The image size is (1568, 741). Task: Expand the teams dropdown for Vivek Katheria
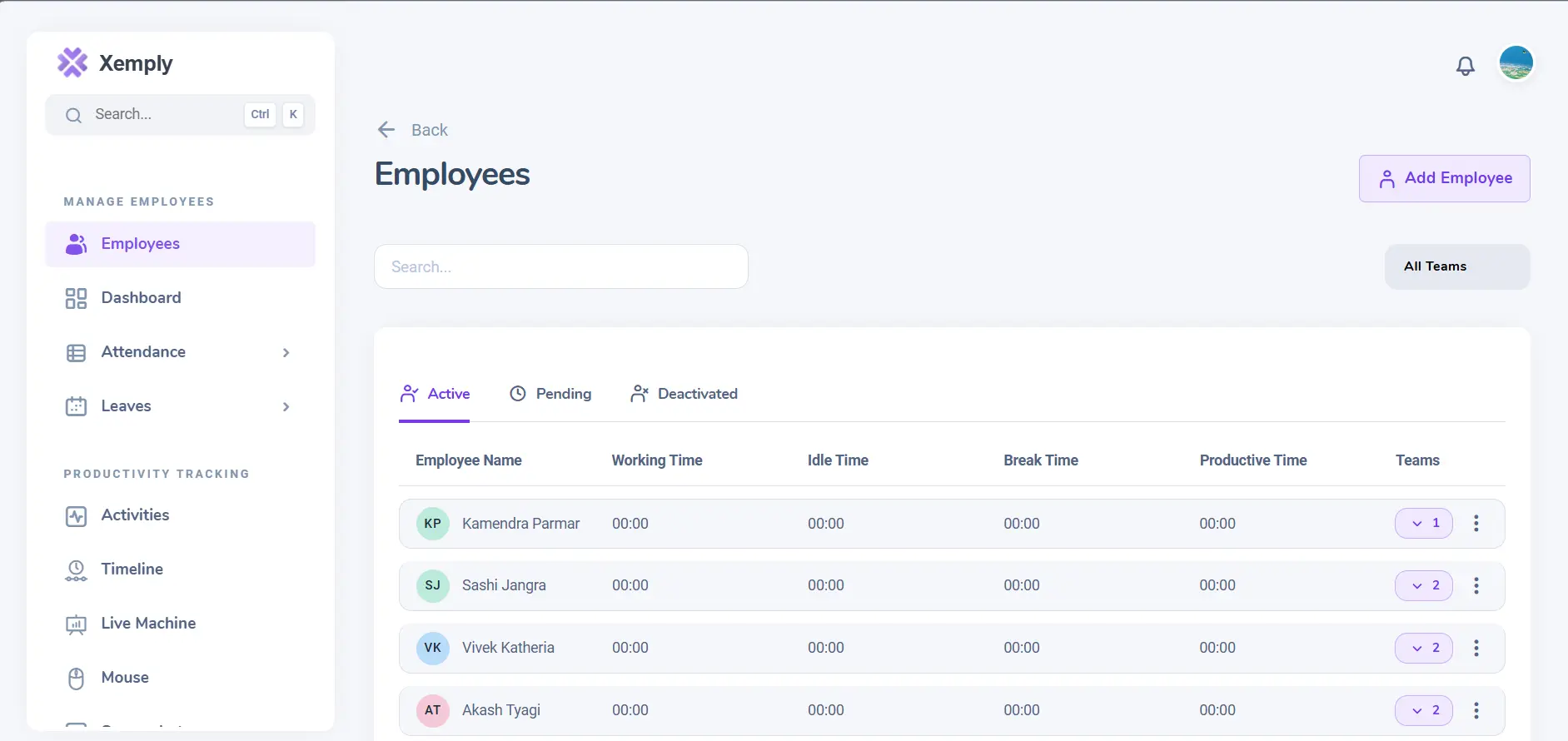(x=1424, y=649)
